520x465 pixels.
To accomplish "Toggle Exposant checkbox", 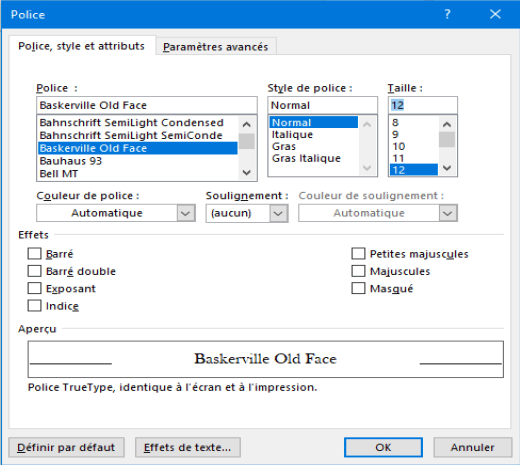I will click(x=34, y=288).
